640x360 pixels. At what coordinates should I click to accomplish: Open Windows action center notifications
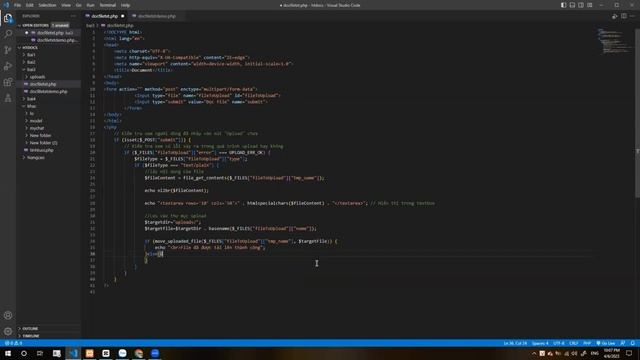point(629,353)
